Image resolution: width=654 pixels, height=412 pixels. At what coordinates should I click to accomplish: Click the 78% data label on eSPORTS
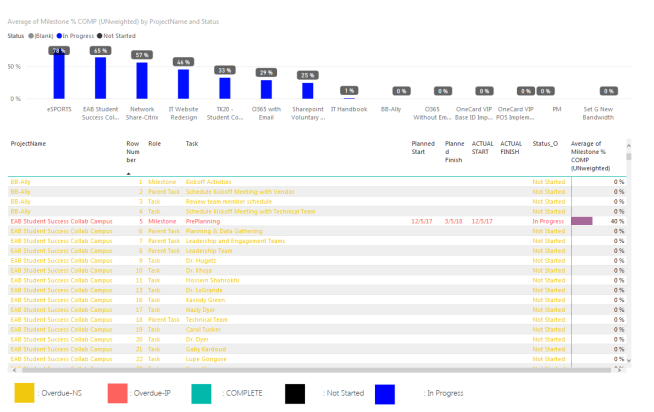tap(59, 50)
